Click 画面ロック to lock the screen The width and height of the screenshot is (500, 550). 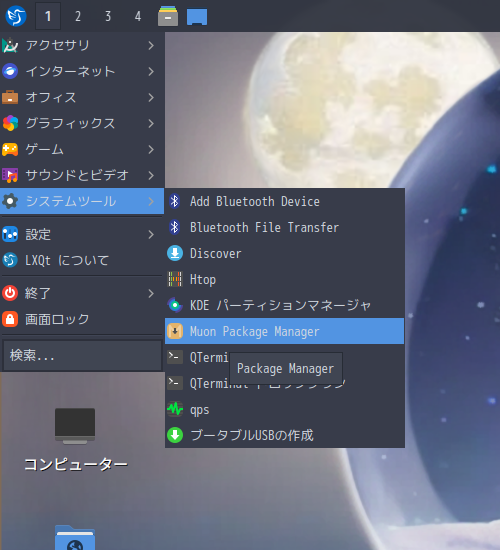coord(82,319)
